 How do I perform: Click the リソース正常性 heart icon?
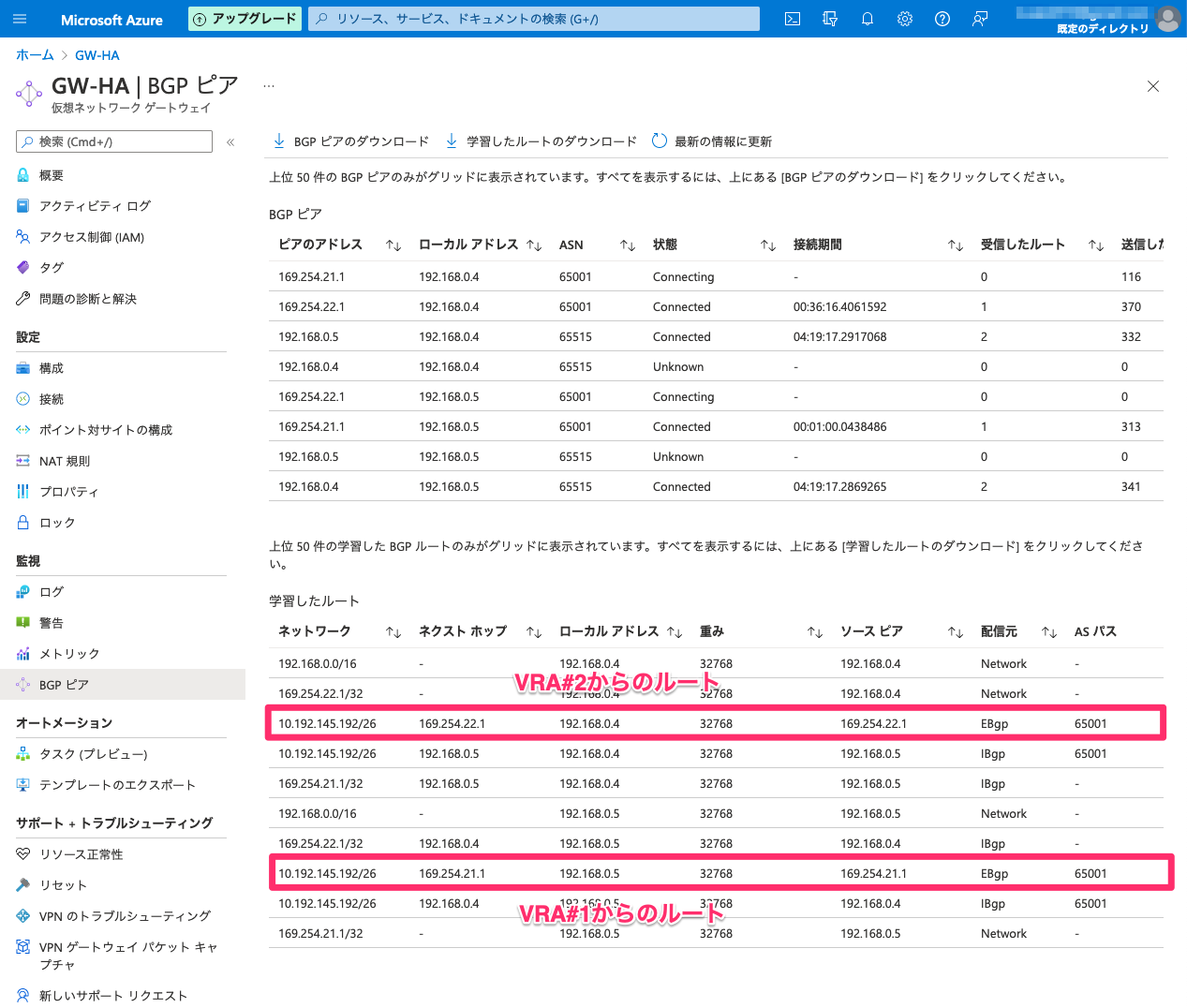(23, 854)
